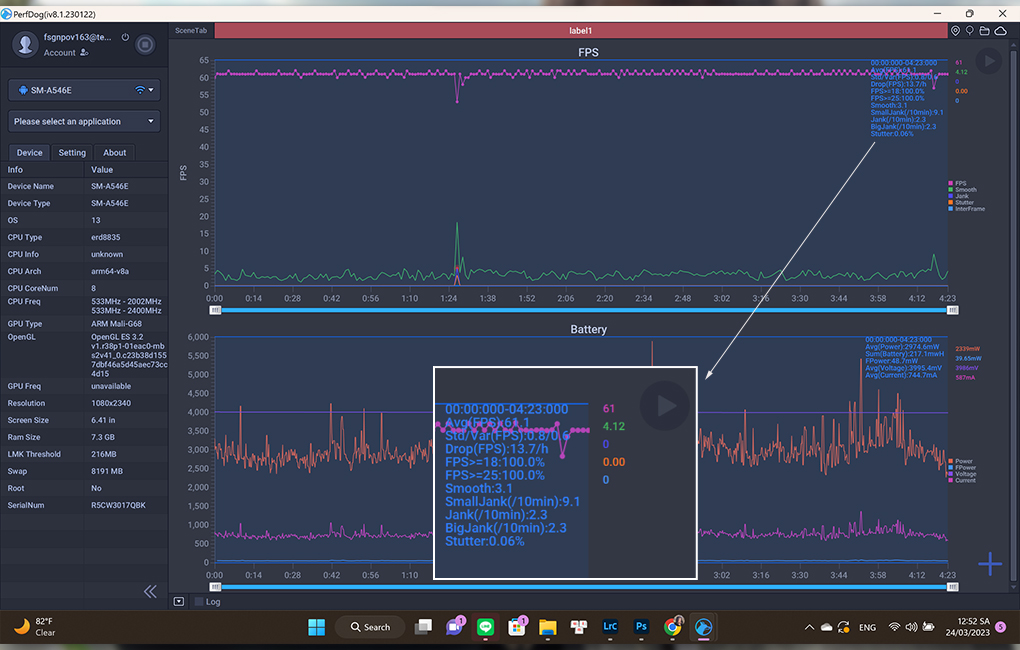Open account settings icon next to Account

[84, 53]
